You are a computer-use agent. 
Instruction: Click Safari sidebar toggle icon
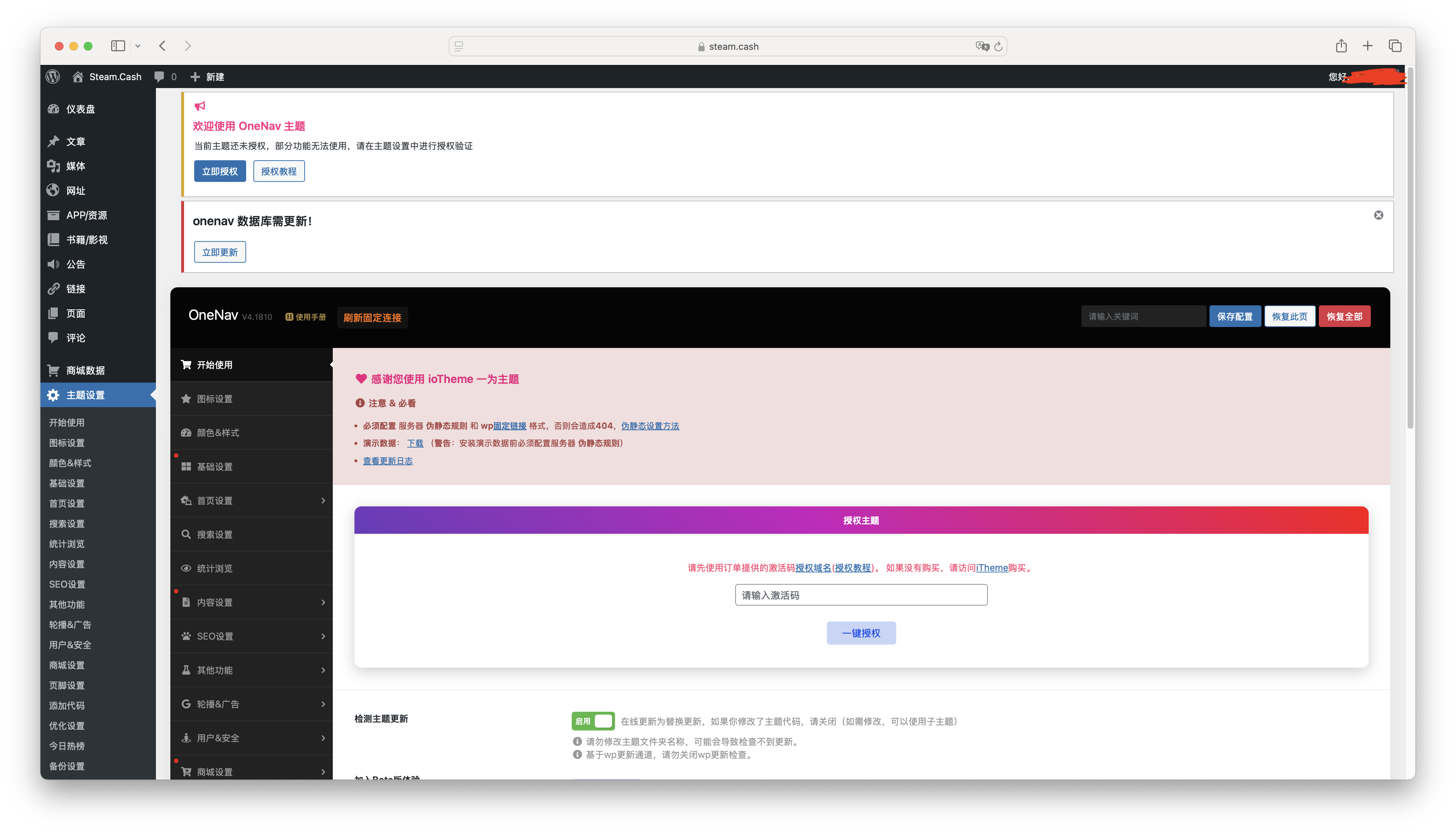point(118,46)
